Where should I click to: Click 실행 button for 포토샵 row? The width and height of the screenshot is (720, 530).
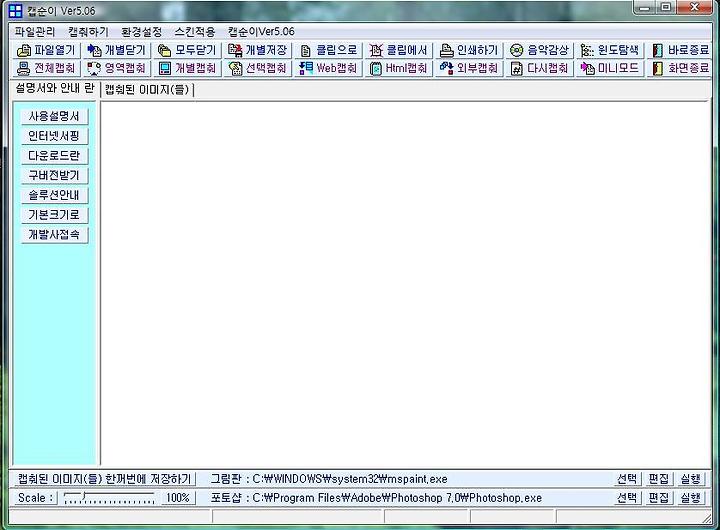(x=691, y=498)
